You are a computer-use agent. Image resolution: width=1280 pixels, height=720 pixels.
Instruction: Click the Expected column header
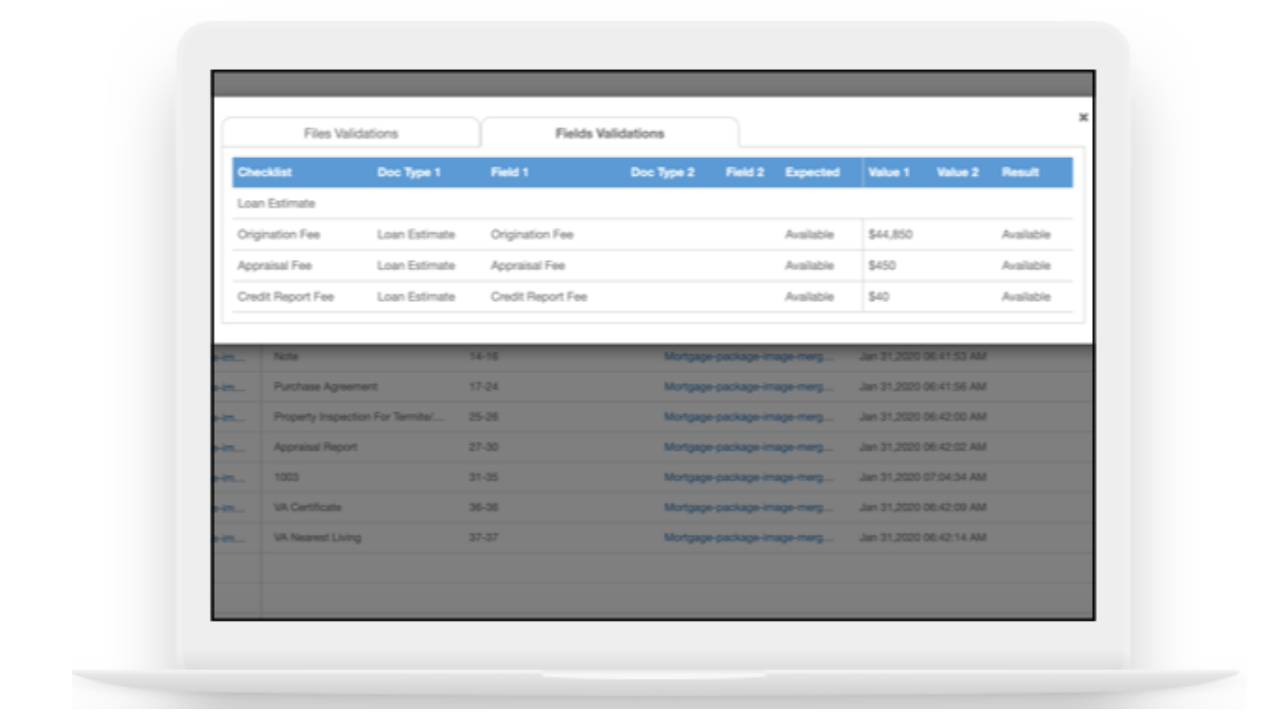(812, 173)
